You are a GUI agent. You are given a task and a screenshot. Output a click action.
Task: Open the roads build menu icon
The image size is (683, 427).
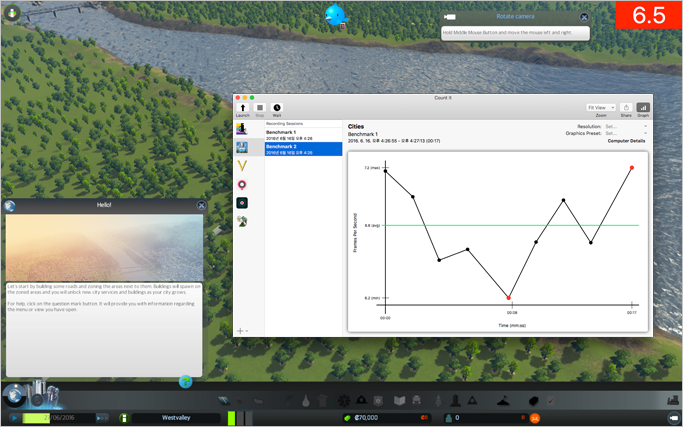pyautogui.click(x=224, y=400)
